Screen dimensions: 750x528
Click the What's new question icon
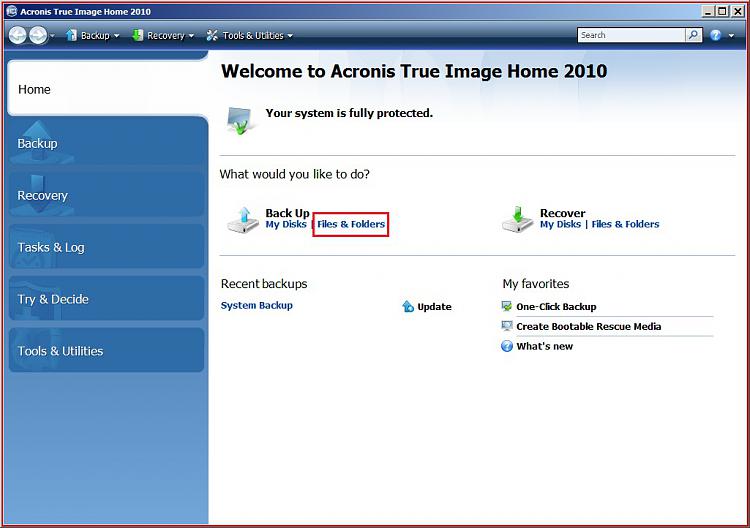(x=507, y=346)
